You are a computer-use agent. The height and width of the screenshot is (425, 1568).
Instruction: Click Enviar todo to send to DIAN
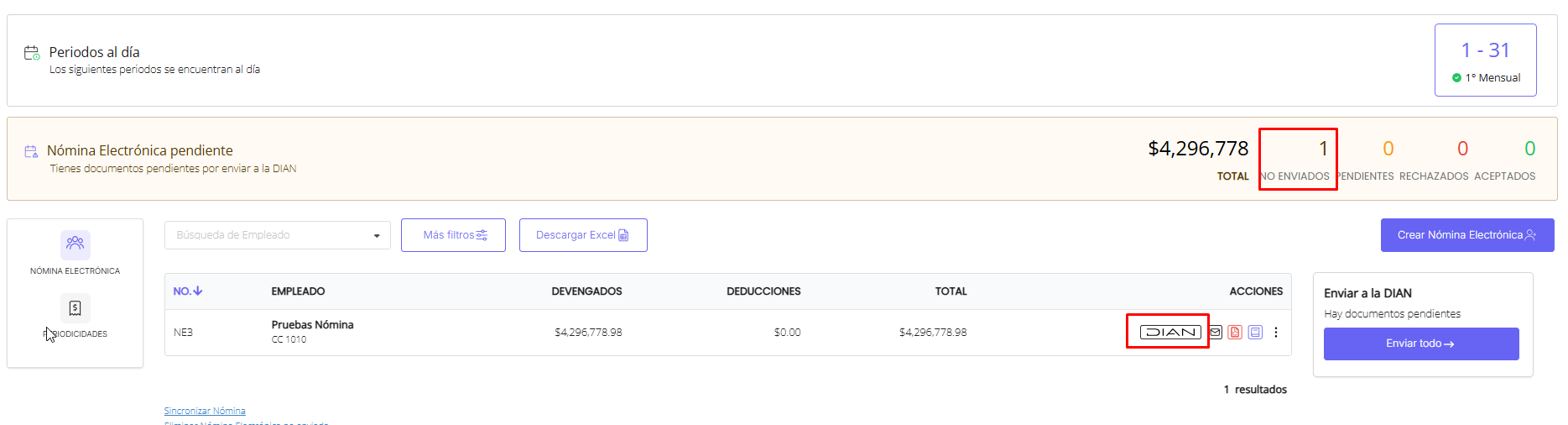pyautogui.click(x=1420, y=344)
